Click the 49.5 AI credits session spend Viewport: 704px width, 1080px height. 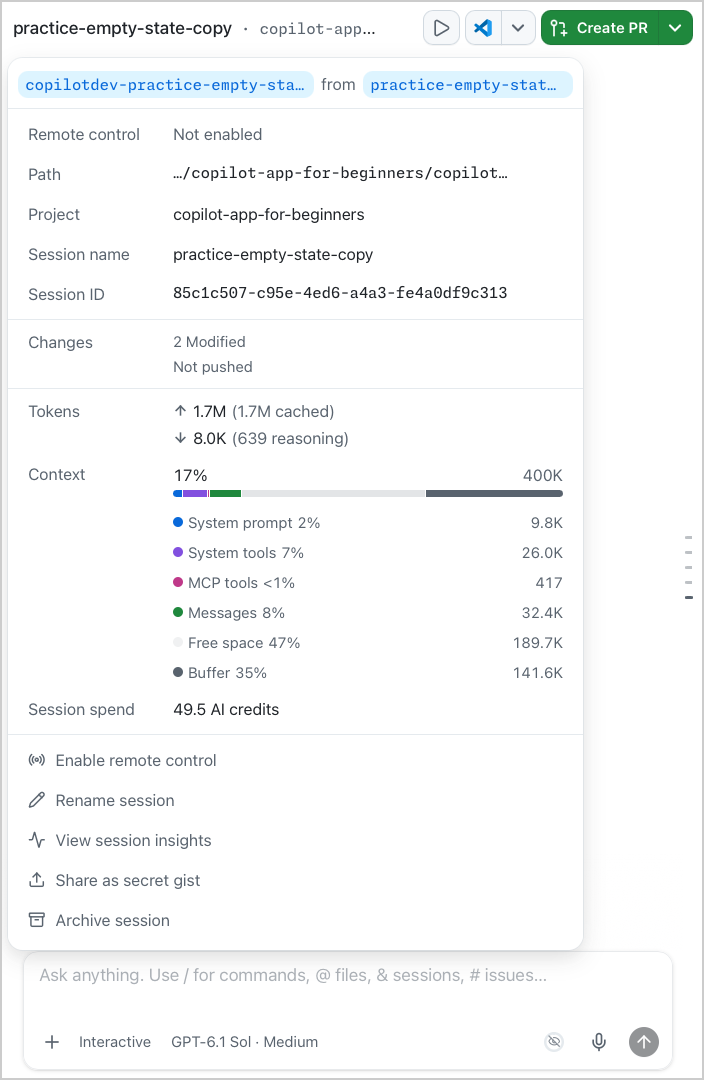226,709
